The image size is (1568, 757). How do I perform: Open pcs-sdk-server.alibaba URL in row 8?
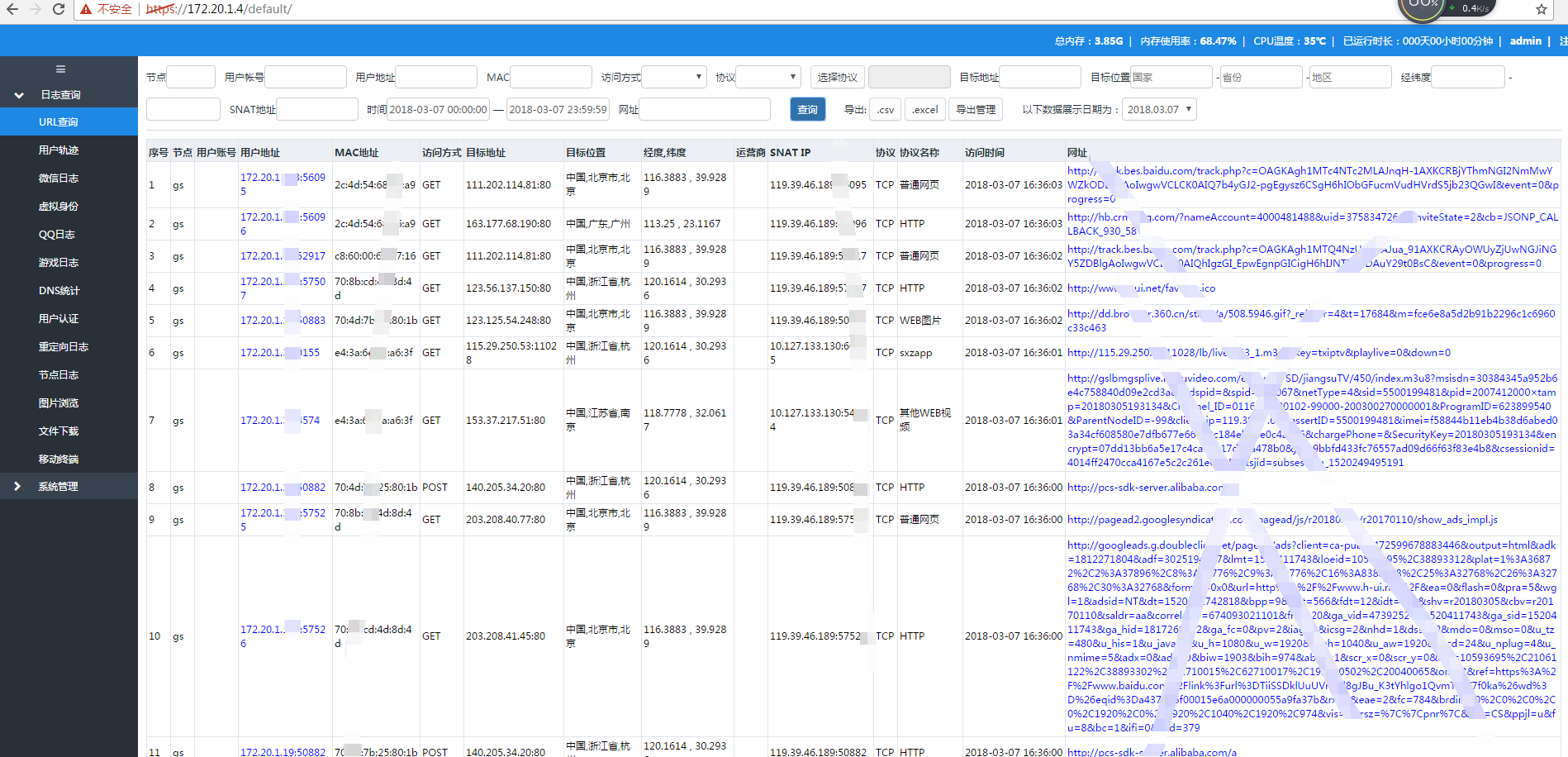1147,488
